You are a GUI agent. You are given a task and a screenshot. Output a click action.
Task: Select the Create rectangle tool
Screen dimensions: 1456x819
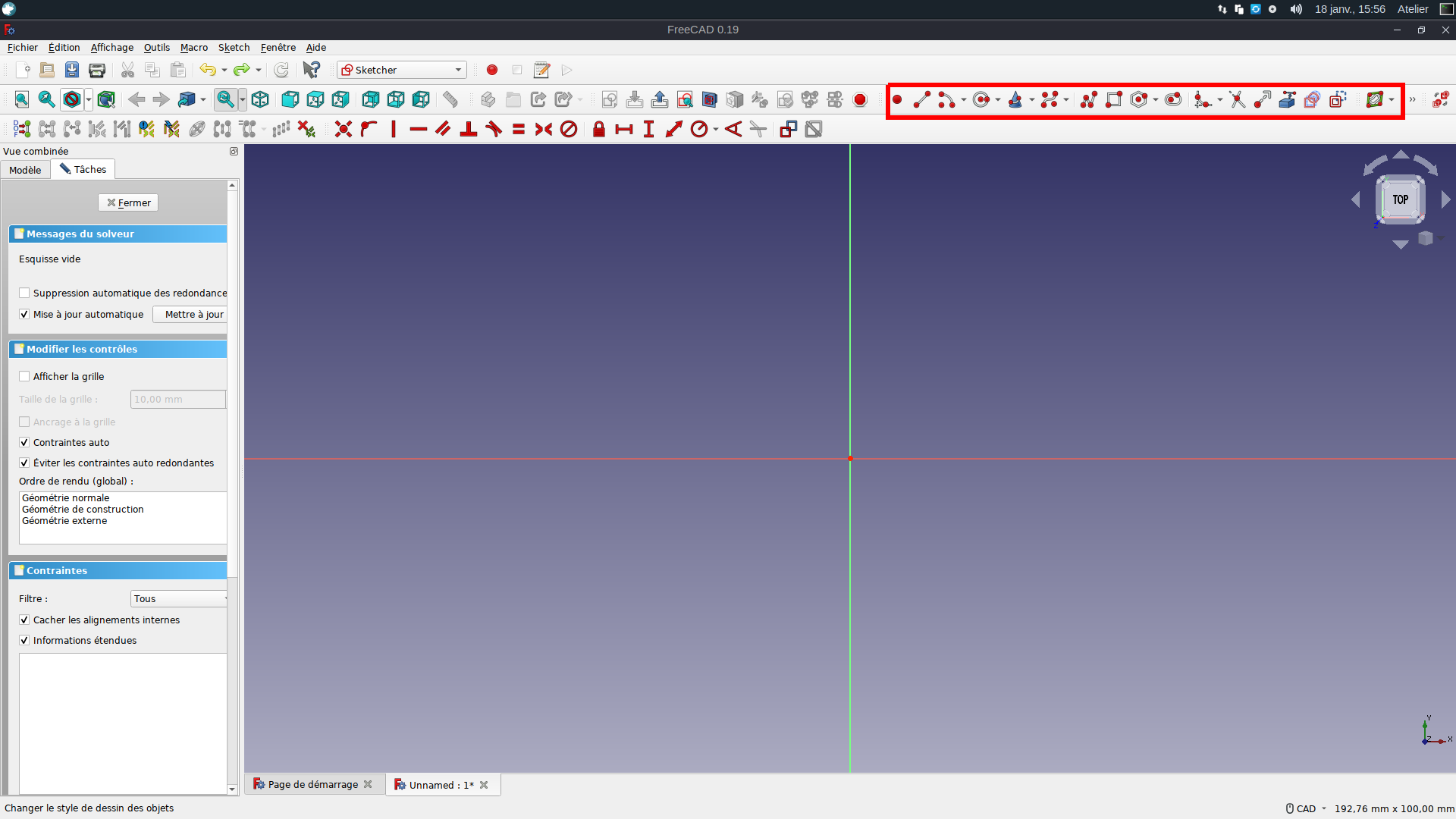tap(1113, 99)
